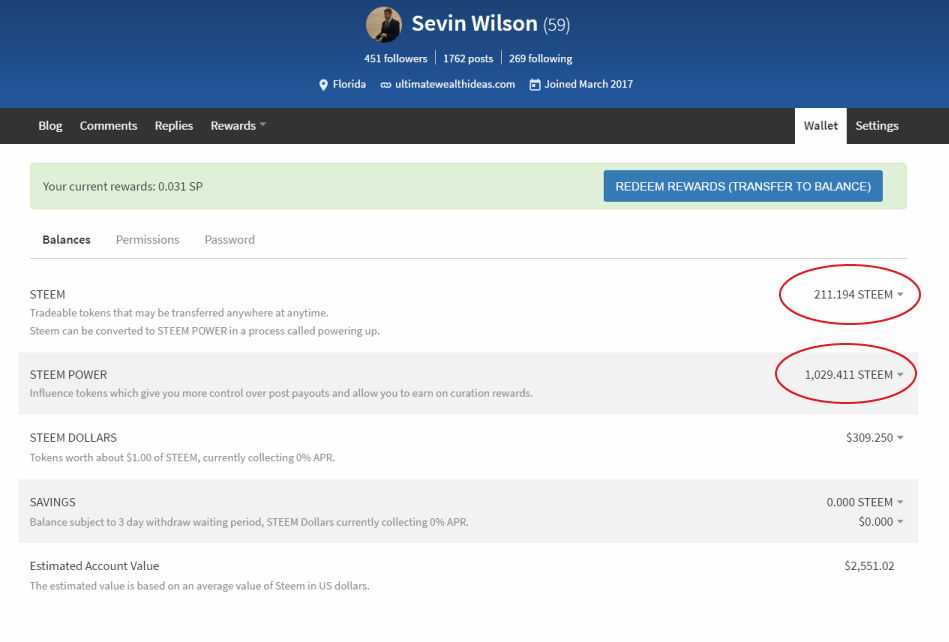Click the SAVINGS heading
The width and height of the screenshot is (949, 642).
53,502
